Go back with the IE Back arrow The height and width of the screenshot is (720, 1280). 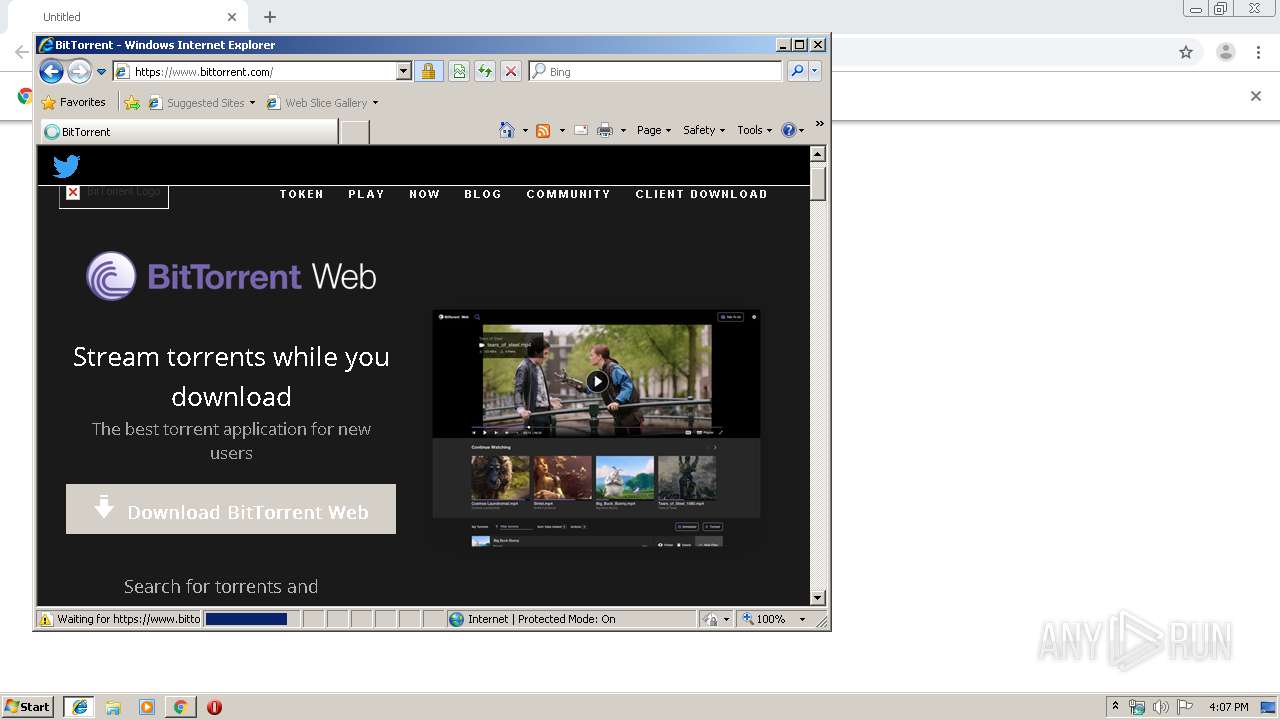[x=52, y=71]
